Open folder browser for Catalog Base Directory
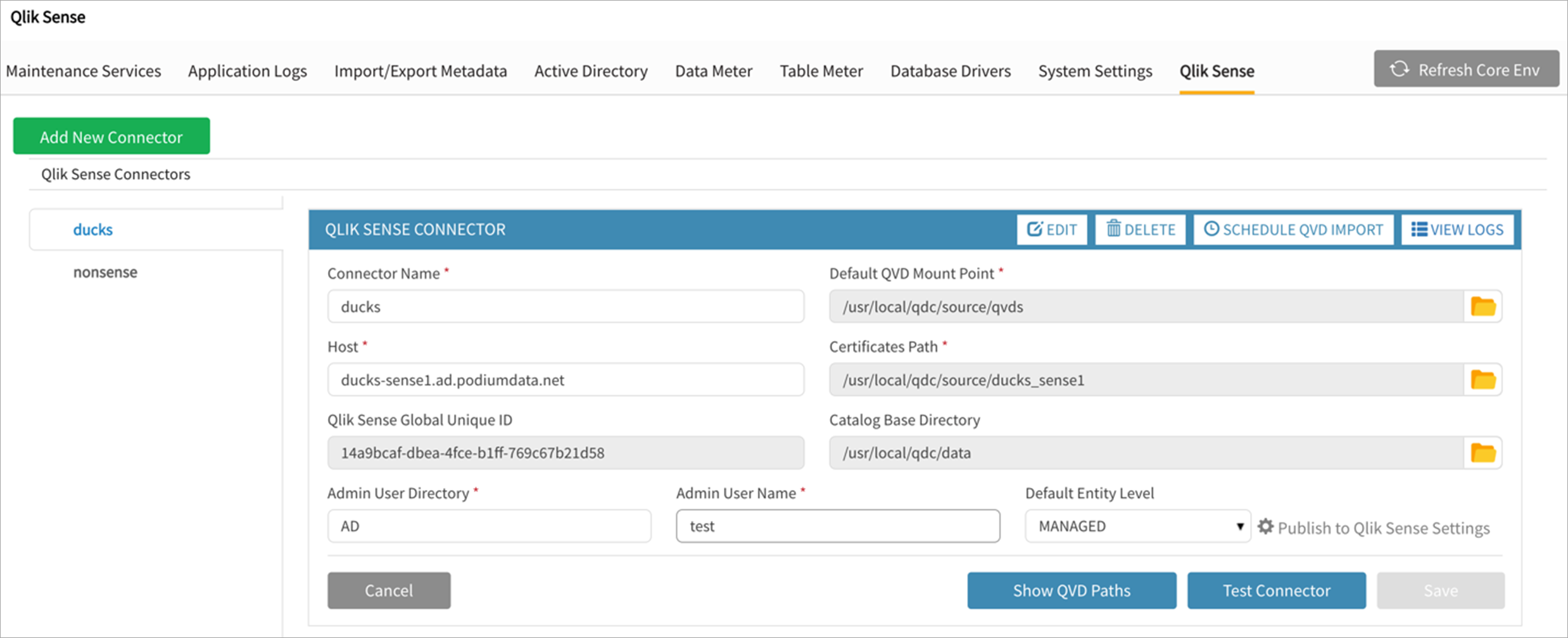This screenshot has height=638, width=1568. 1483,453
